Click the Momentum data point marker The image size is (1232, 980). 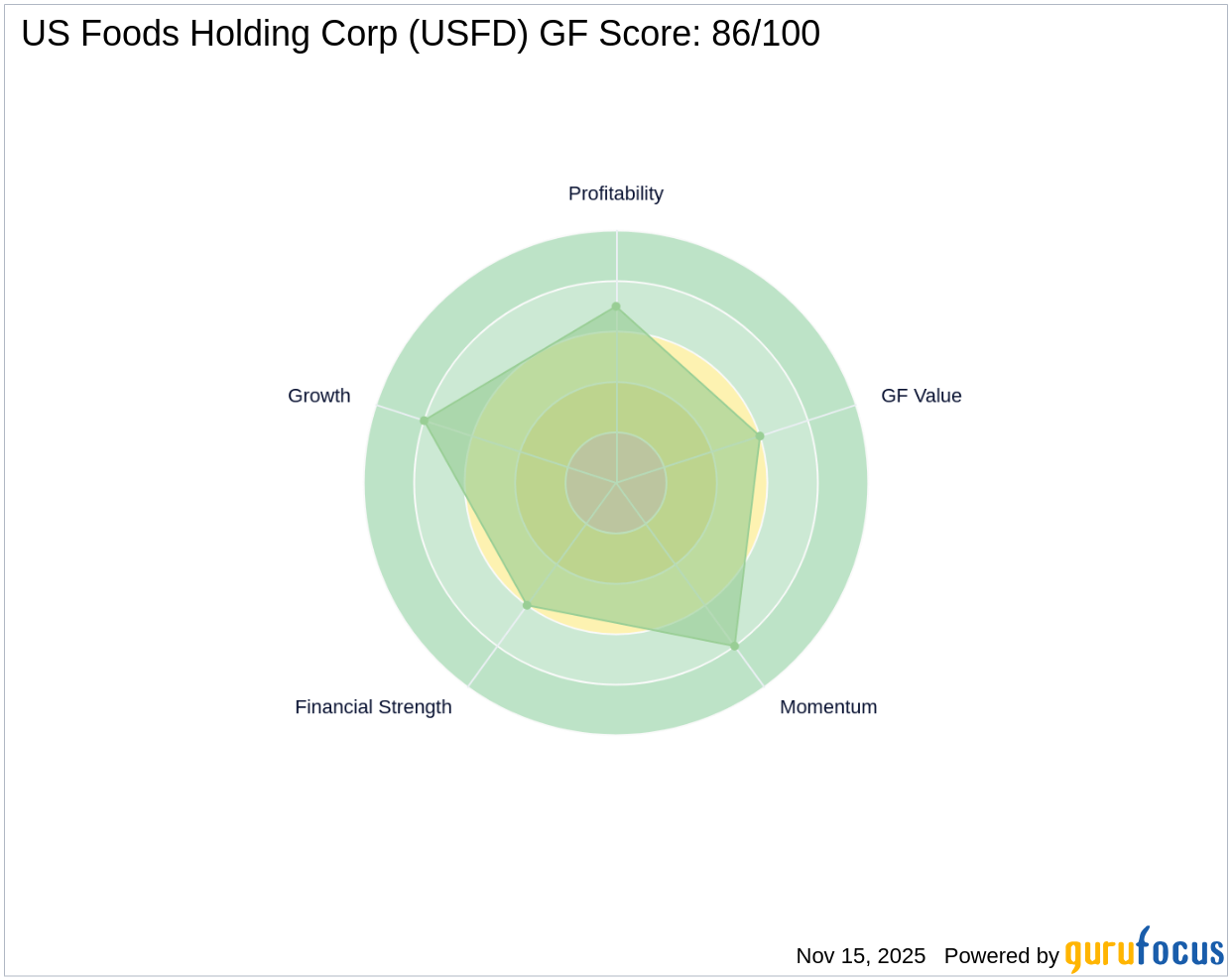[735, 646]
